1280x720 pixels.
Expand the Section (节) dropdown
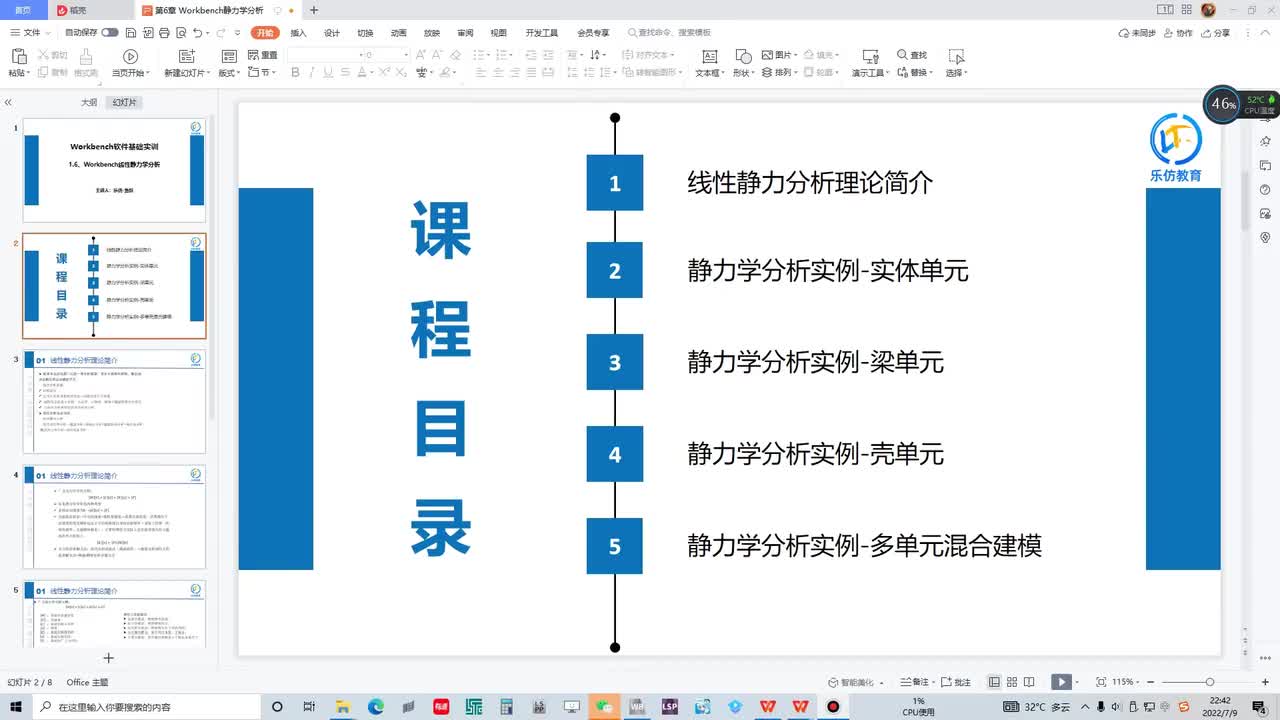click(x=262, y=72)
